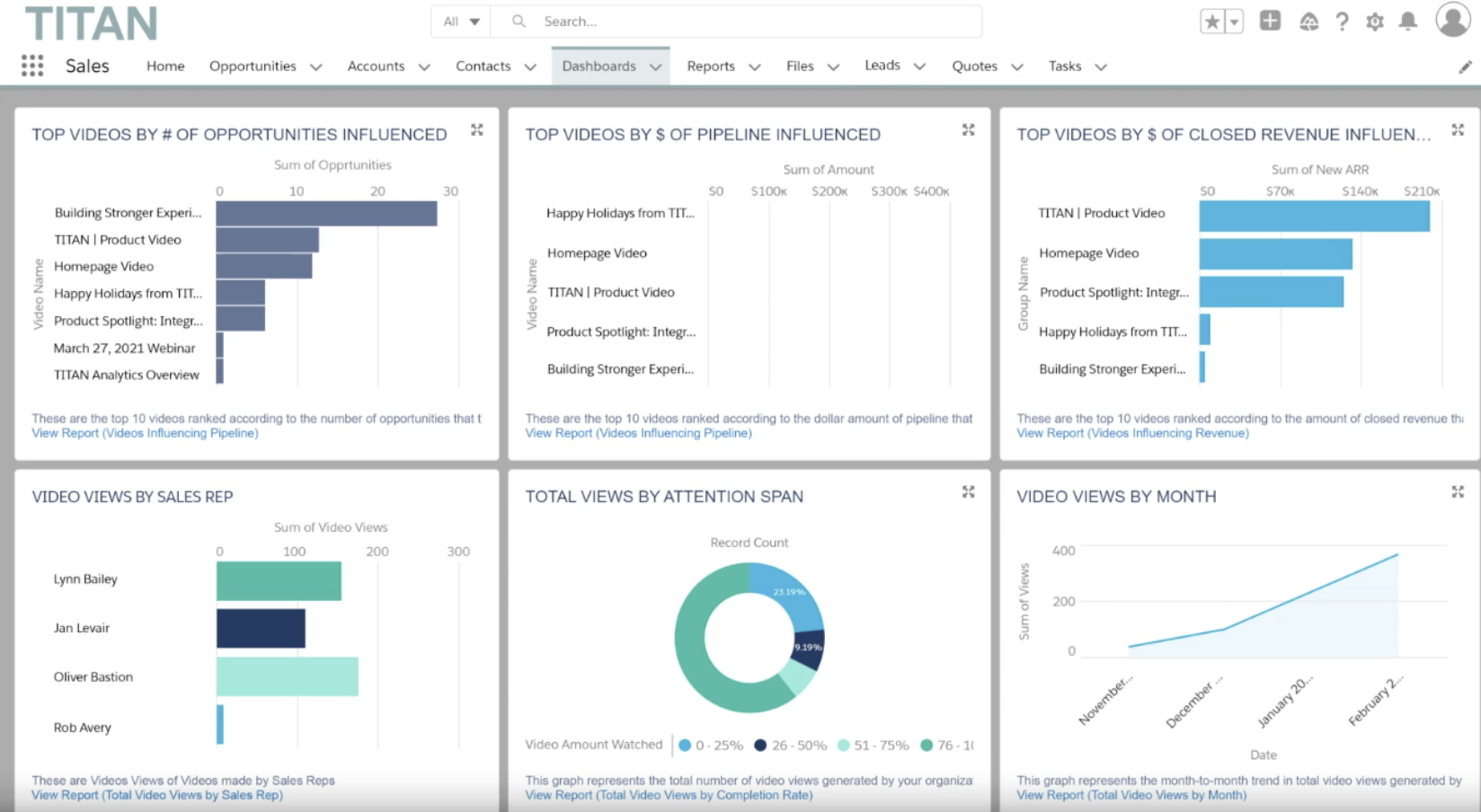Click the 0 - 25% legend swatch
Image resolution: width=1481 pixels, height=812 pixels.
pyautogui.click(x=685, y=746)
